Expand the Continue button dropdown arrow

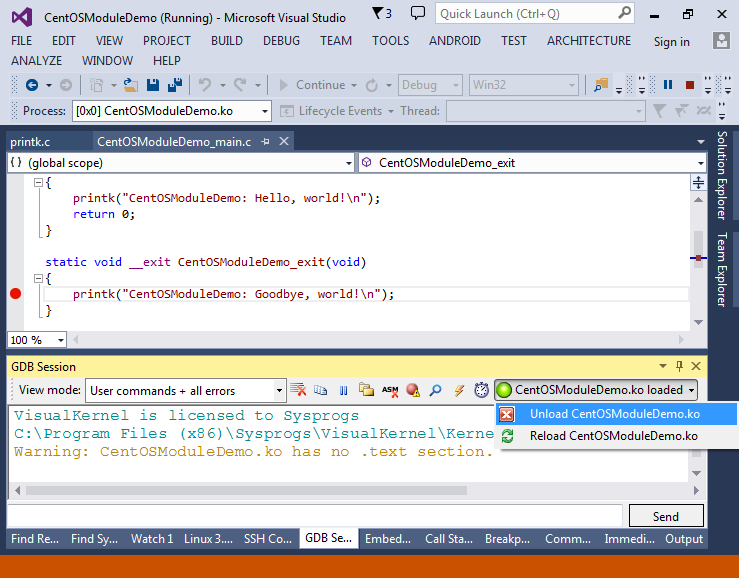point(354,85)
